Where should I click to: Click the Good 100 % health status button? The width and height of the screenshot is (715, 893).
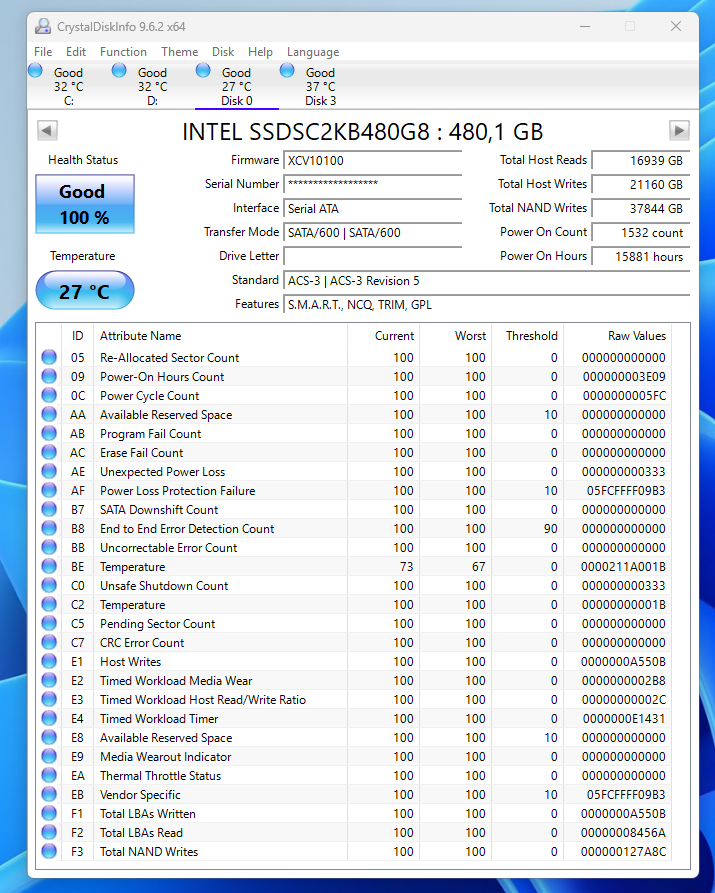(x=85, y=204)
